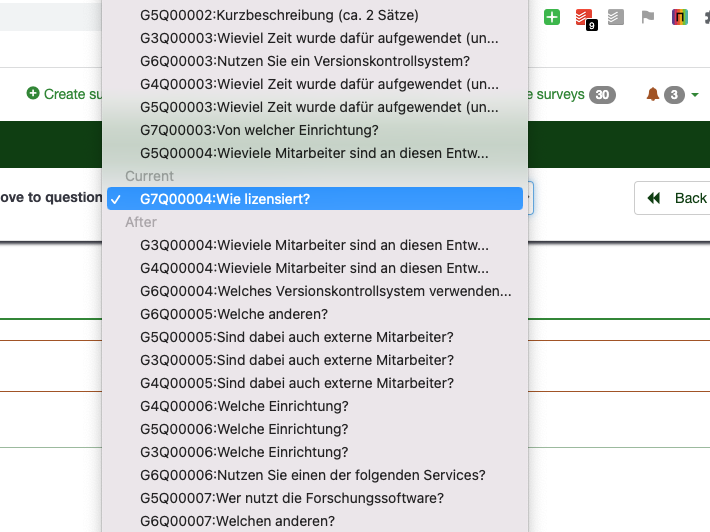
Task: Choose G7Q00003:Von welcher Einrichtung?
Action: point(315,130)
